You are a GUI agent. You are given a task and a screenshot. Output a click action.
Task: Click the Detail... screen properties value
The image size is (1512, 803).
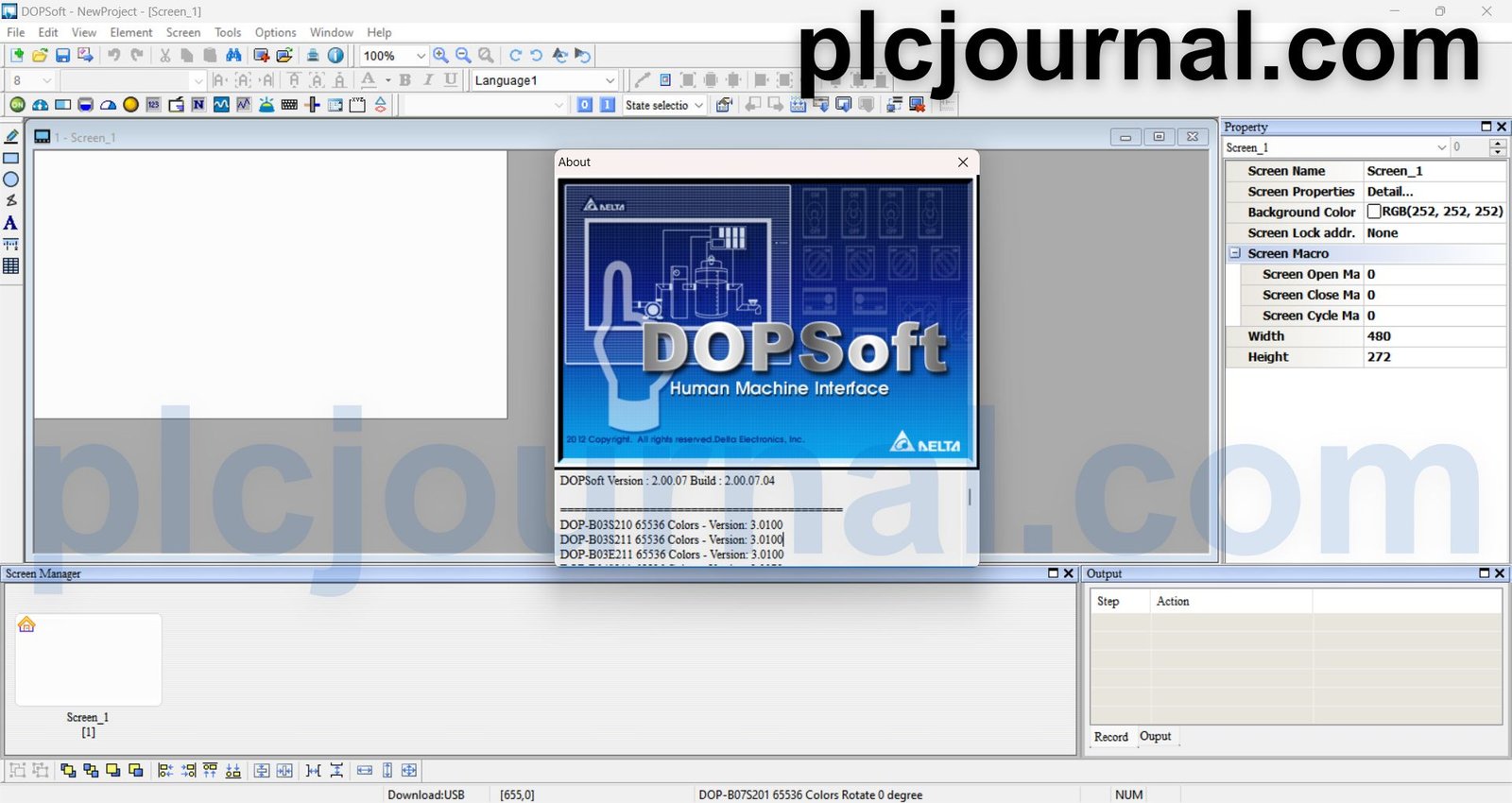tap(1435, 192)
